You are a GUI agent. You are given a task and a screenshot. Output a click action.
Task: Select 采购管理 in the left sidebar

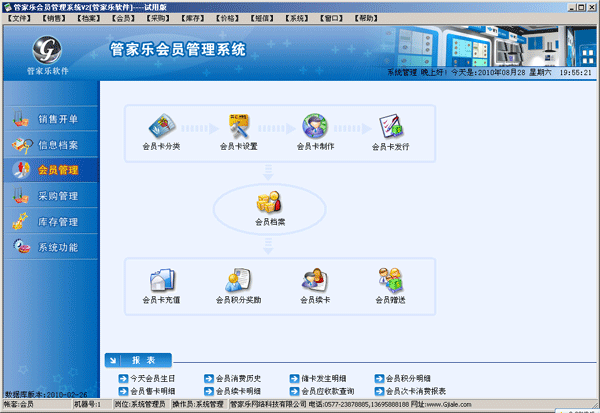click(51, 196)
